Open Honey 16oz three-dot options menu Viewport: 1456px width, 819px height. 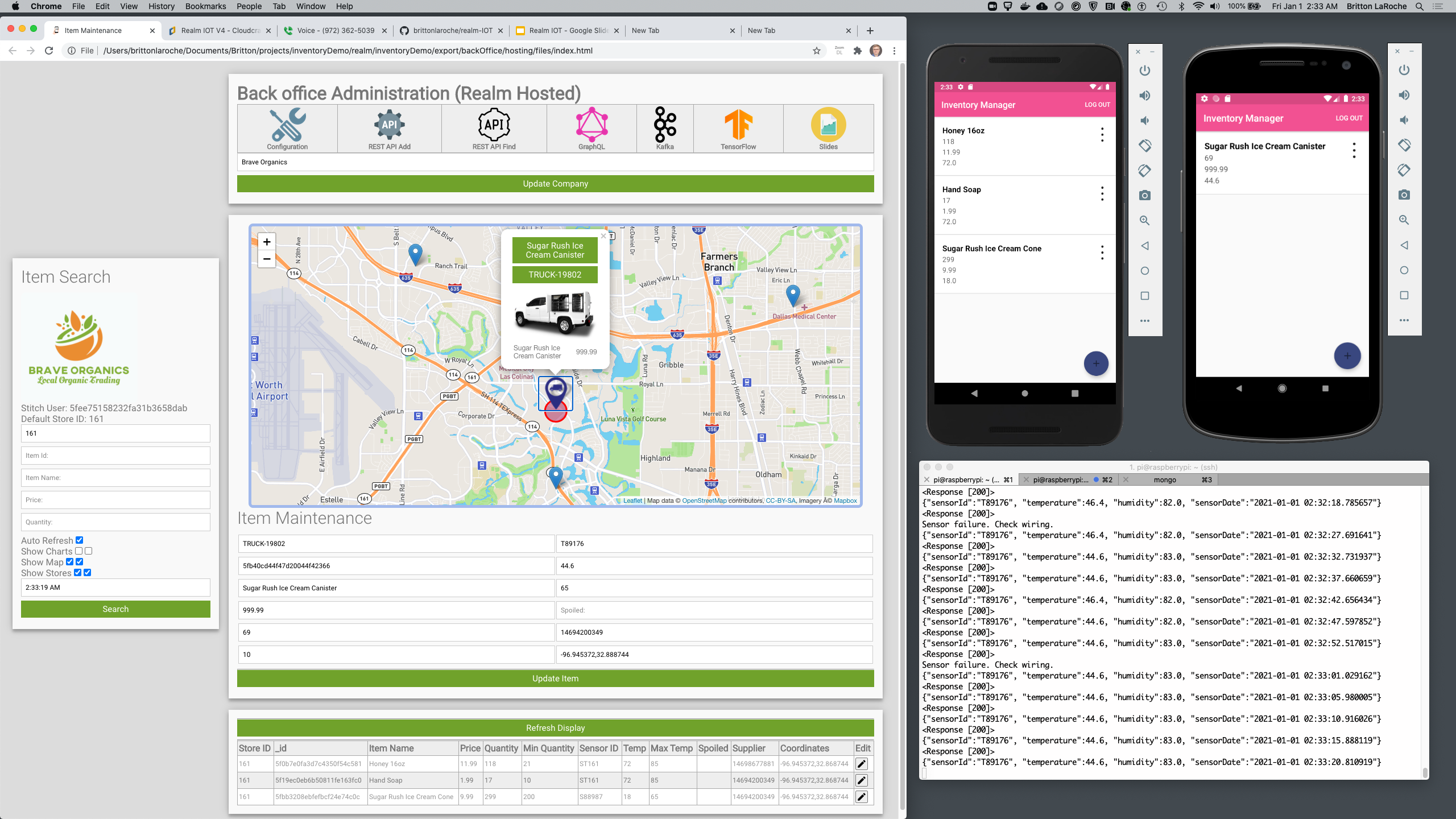[x=1102, y=135]
